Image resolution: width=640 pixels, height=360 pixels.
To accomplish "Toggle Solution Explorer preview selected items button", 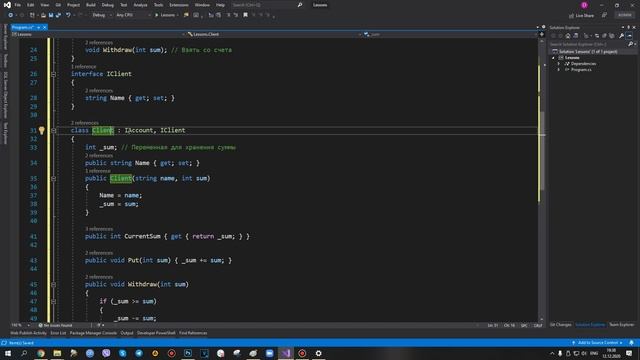I will (x=629, y=36).
